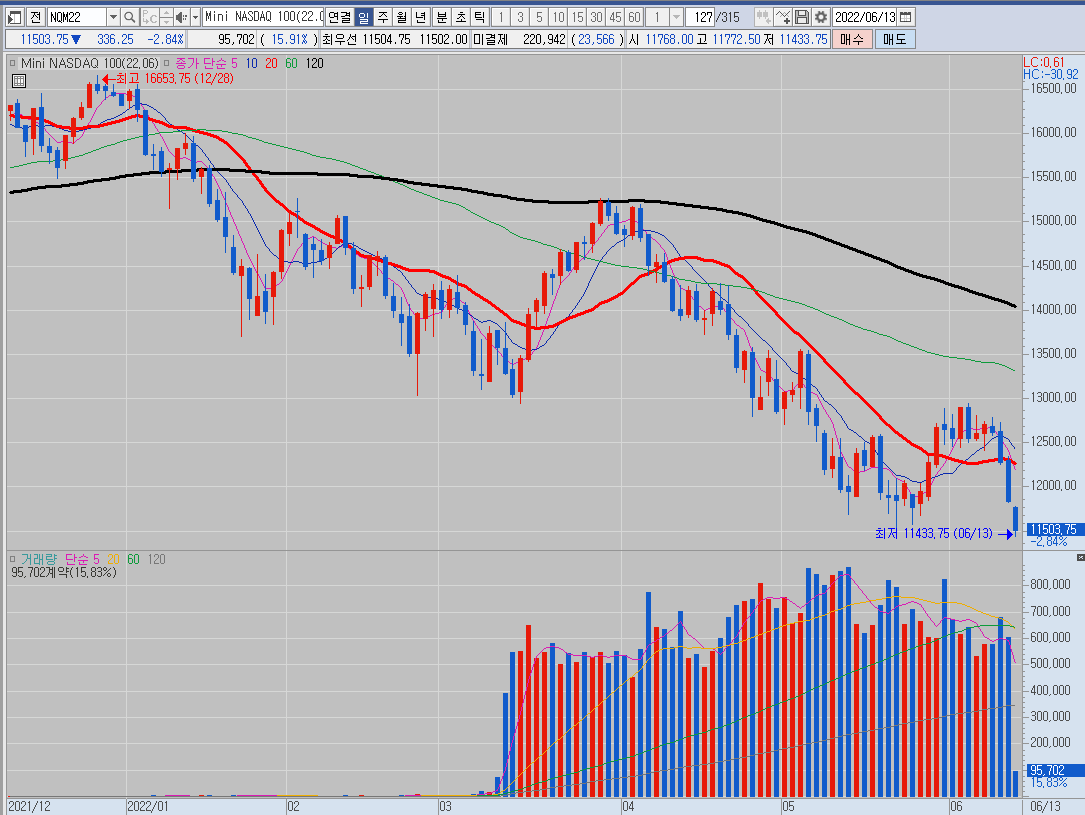Viewport: 1085px width, 815px height.
Task: Click HC:-30.92 readout
Action: coord(1050,74)
